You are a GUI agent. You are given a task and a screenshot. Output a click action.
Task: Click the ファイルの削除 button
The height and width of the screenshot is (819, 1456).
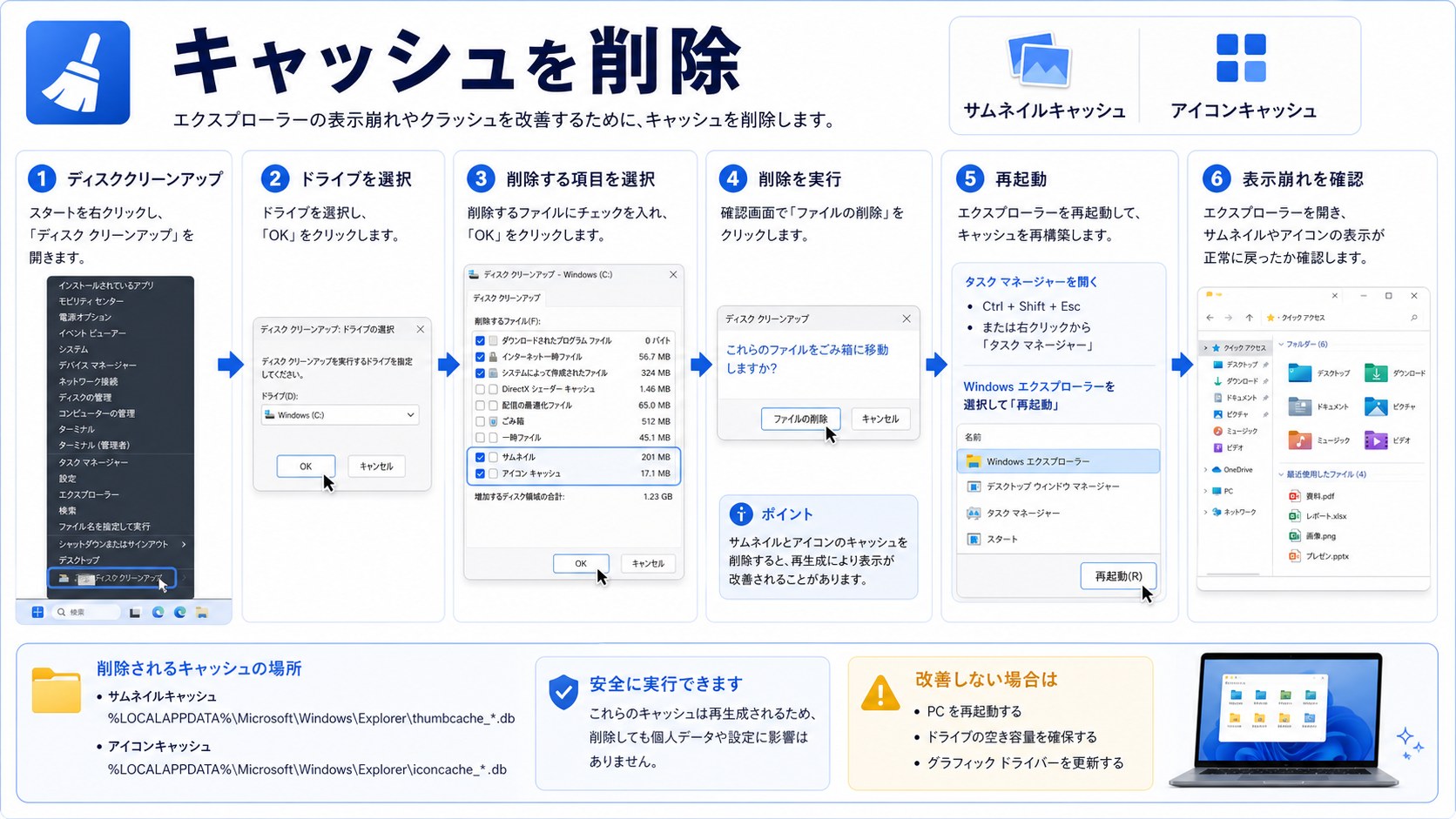pyautogui.click(x=800, y=419)
